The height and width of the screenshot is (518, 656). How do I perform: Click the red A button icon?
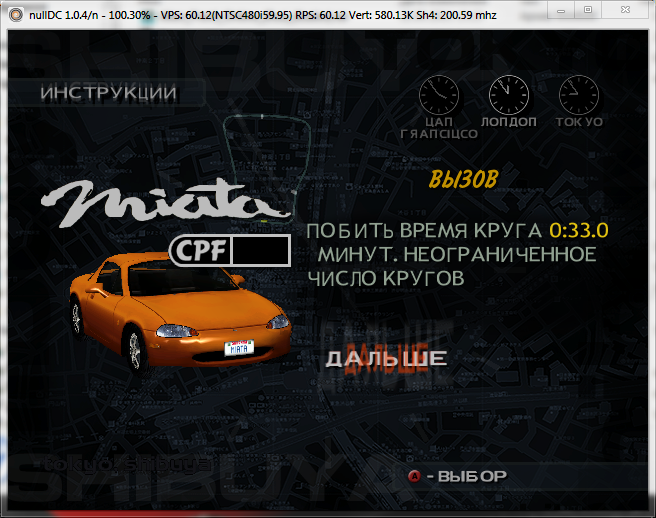(414, 476)
